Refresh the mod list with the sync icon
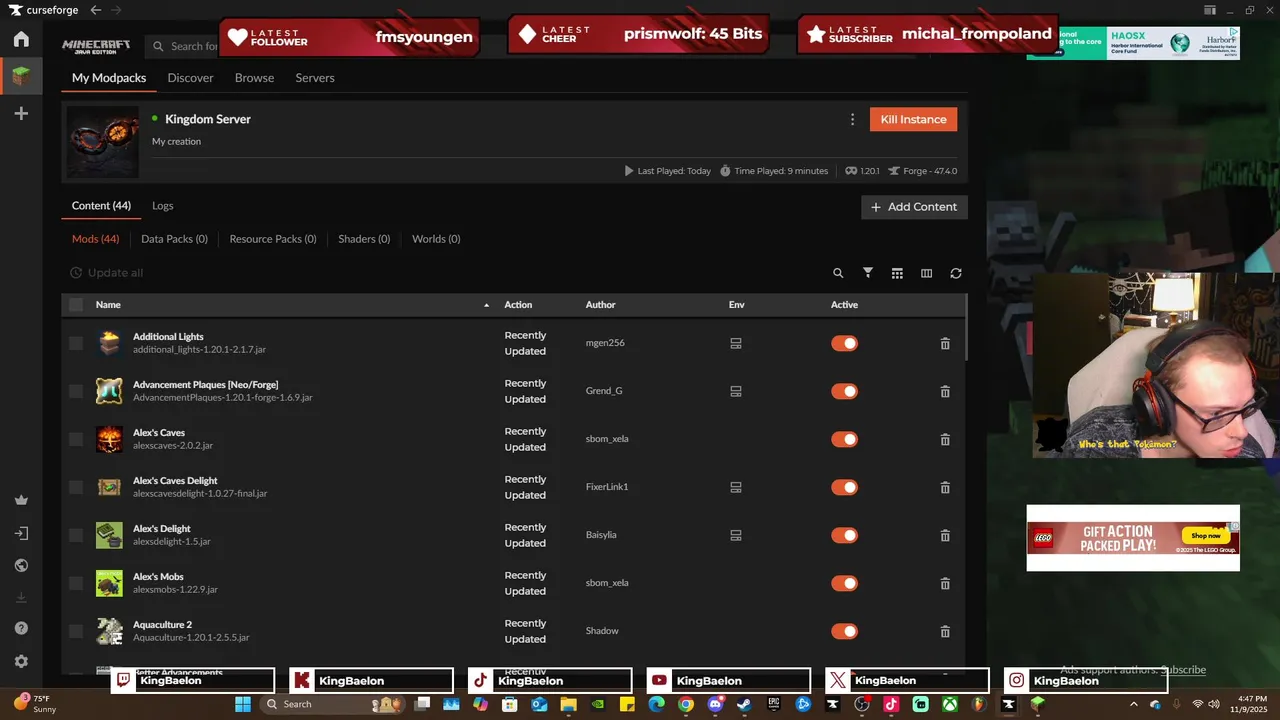The height and width of the screenshot is (720, 1280). pos(956,273)
